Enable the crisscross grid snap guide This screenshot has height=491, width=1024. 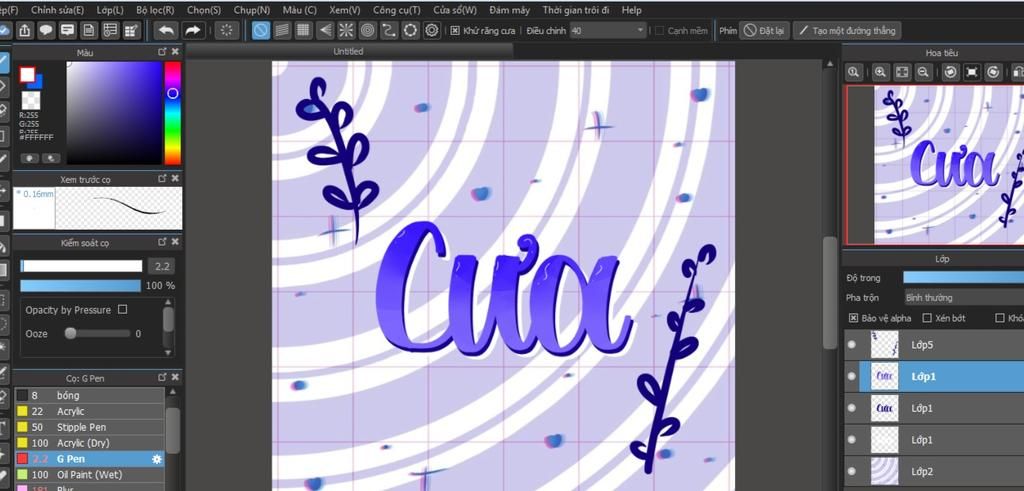click(303, 30)
